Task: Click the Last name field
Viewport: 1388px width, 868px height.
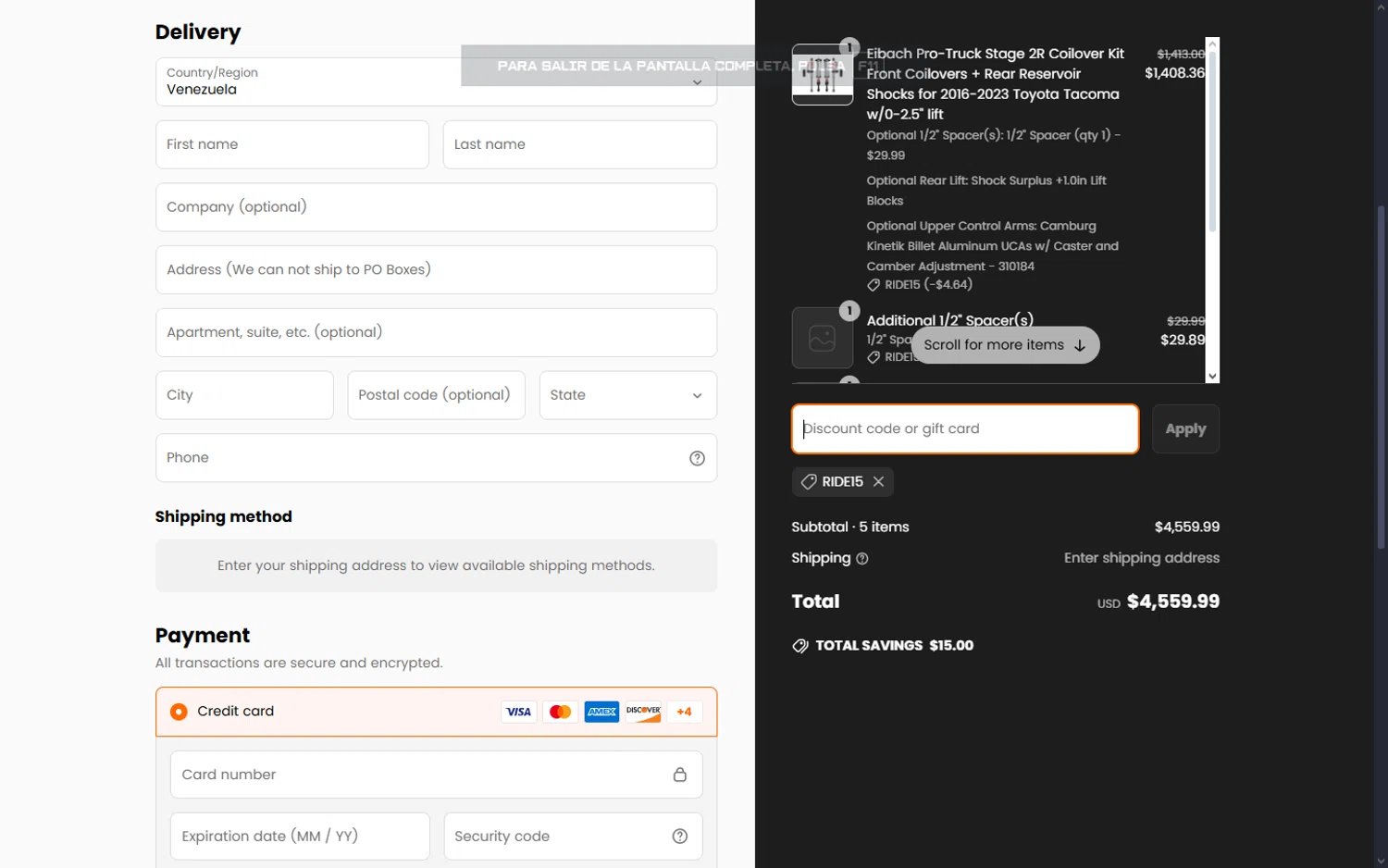Action: [579, 144]
